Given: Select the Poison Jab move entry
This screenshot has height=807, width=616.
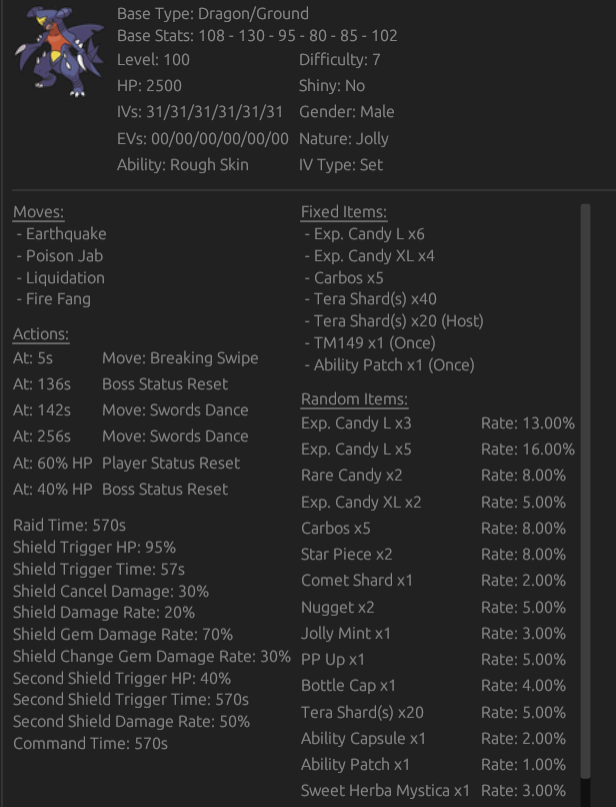Looking at the screenshot, I should (59, 256).
